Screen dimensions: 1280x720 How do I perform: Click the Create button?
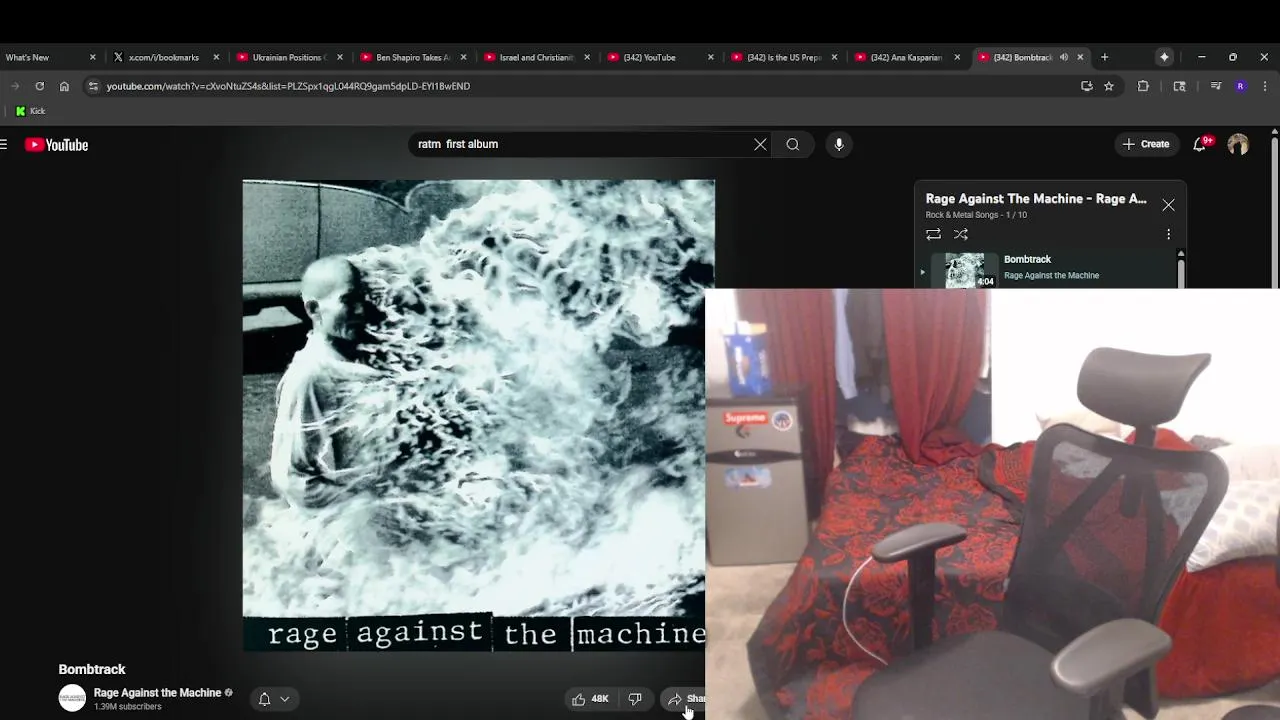click(1146, 144)
